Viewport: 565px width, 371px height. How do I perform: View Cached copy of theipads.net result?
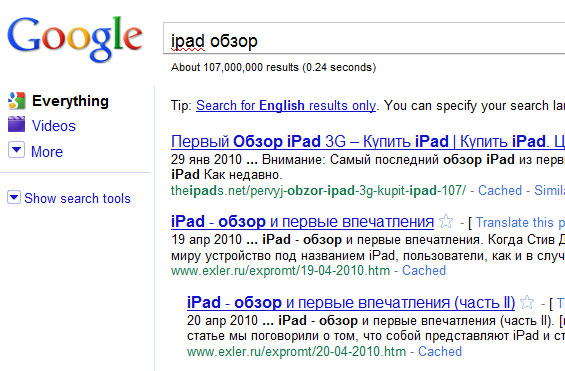click(500, 191)
